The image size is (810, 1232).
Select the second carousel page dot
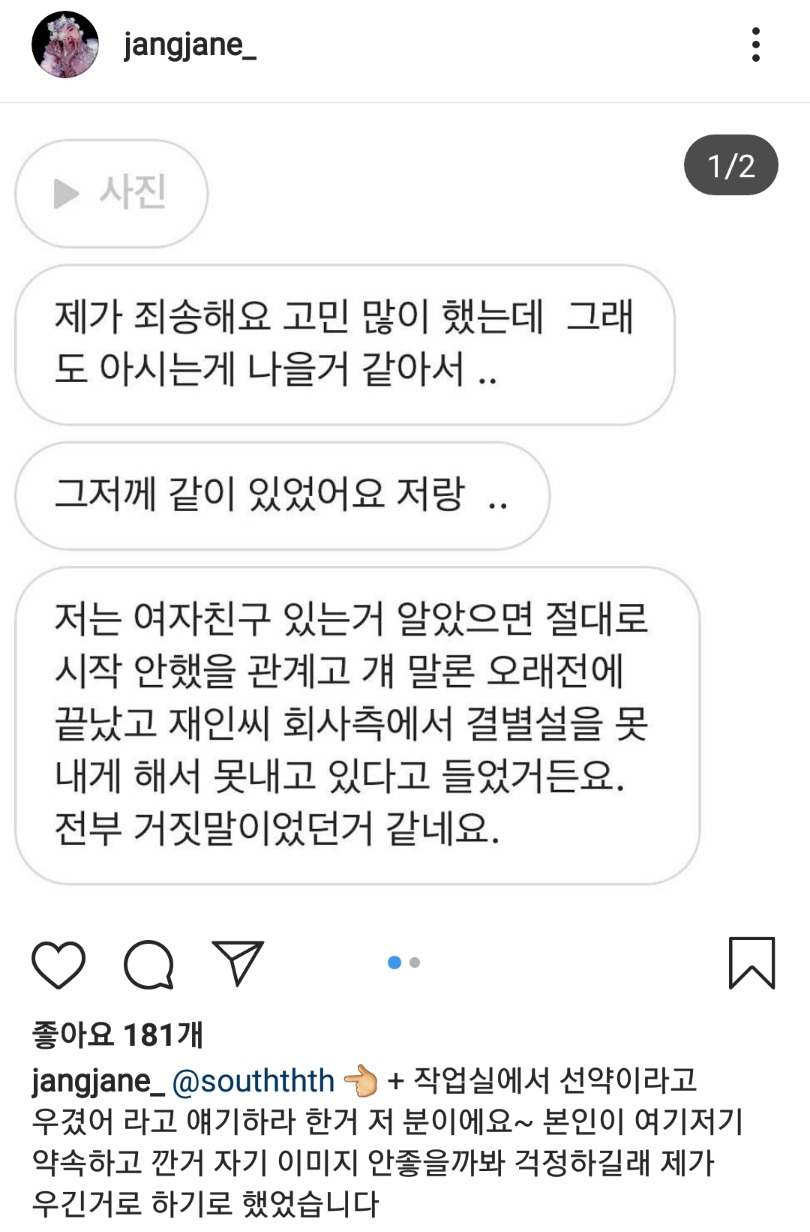point(415,963)
